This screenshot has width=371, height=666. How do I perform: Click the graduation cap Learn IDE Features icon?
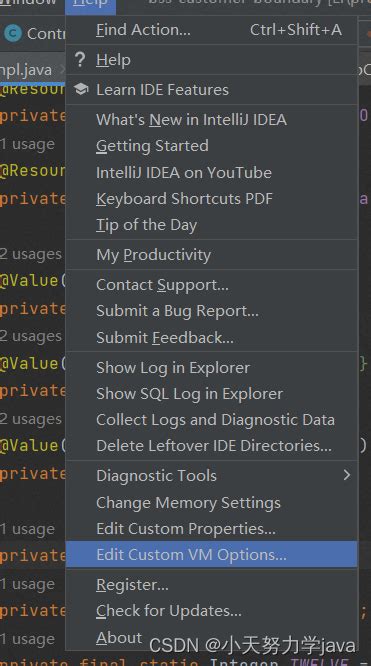[80, 89]
